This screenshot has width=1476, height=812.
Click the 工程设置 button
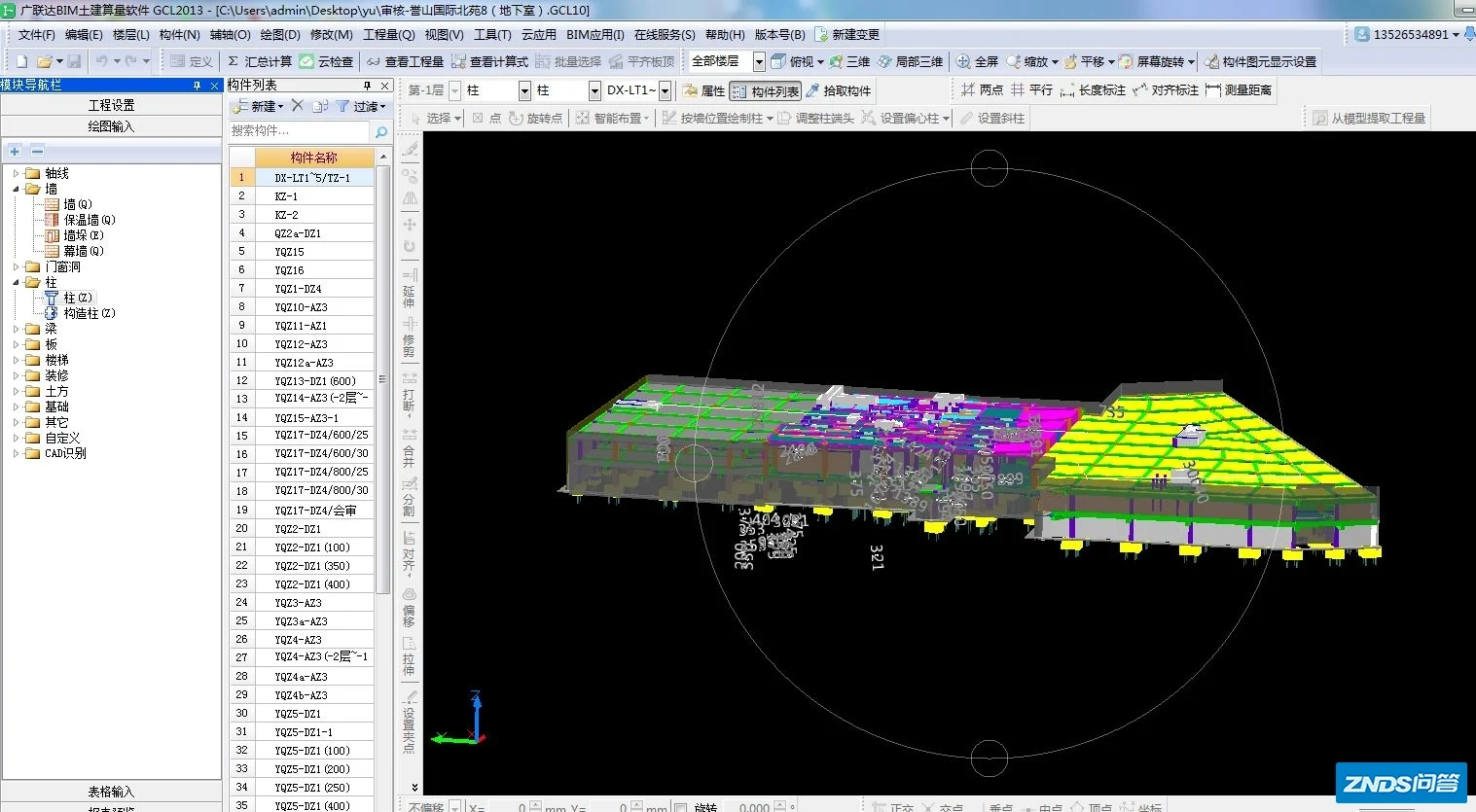[x=111, y=104]
